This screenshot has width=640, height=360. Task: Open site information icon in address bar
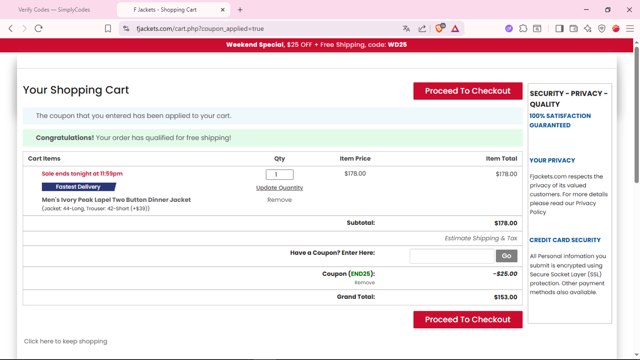[126, 29]
